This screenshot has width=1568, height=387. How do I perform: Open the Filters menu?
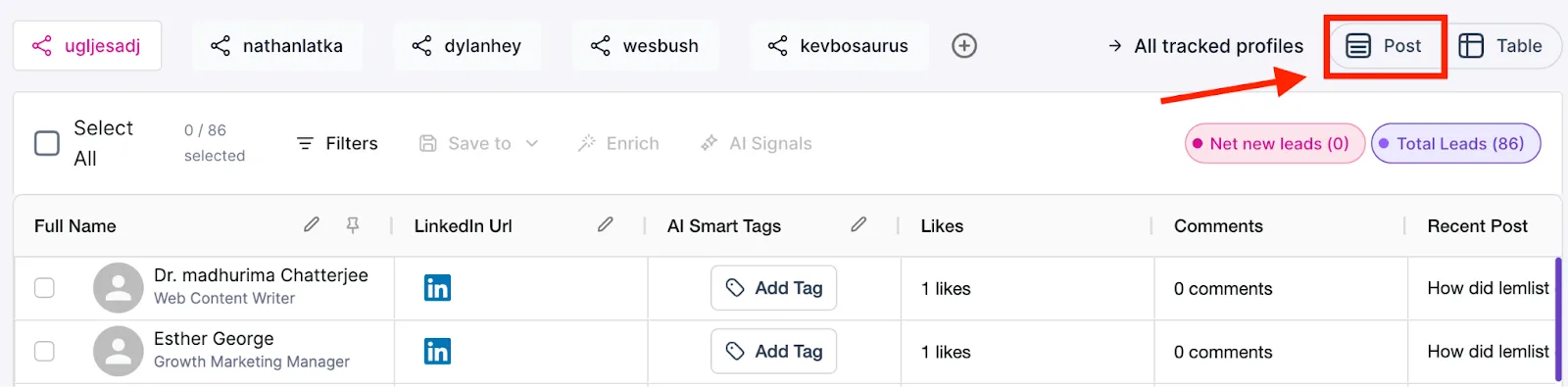(x=337, y=143)
